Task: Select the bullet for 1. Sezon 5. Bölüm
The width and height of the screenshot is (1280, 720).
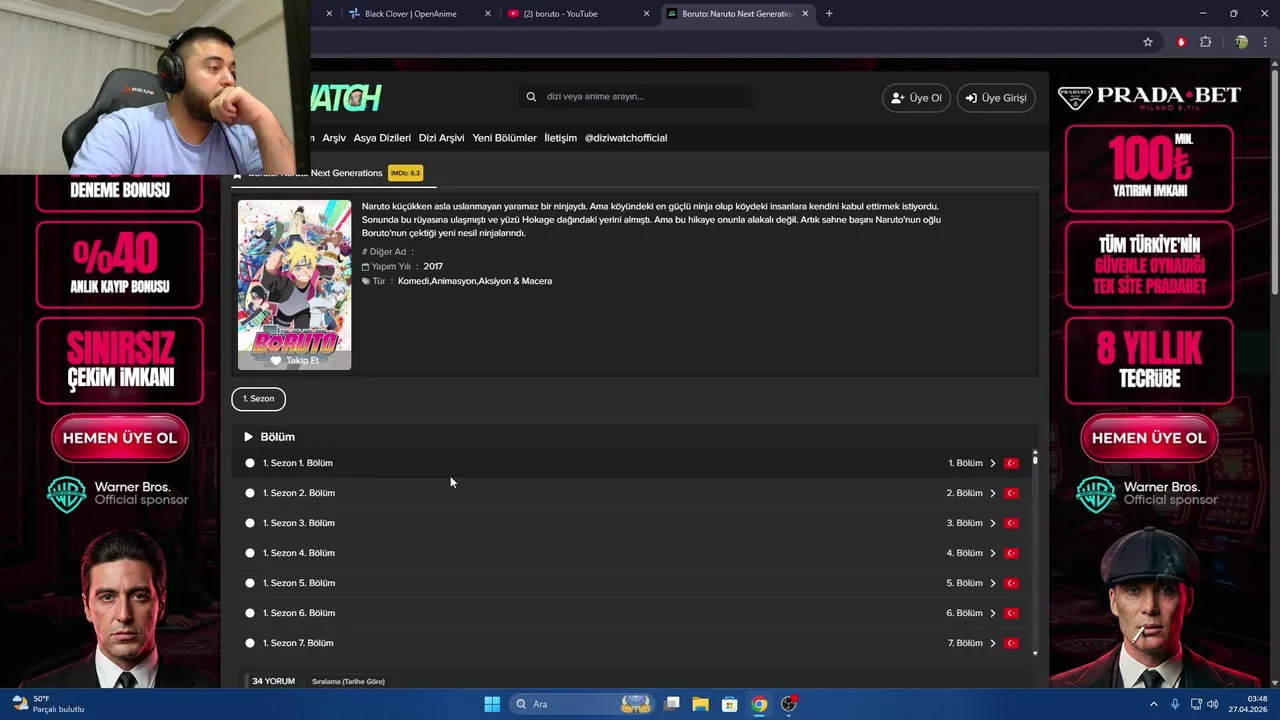Action: coord(250,583)
